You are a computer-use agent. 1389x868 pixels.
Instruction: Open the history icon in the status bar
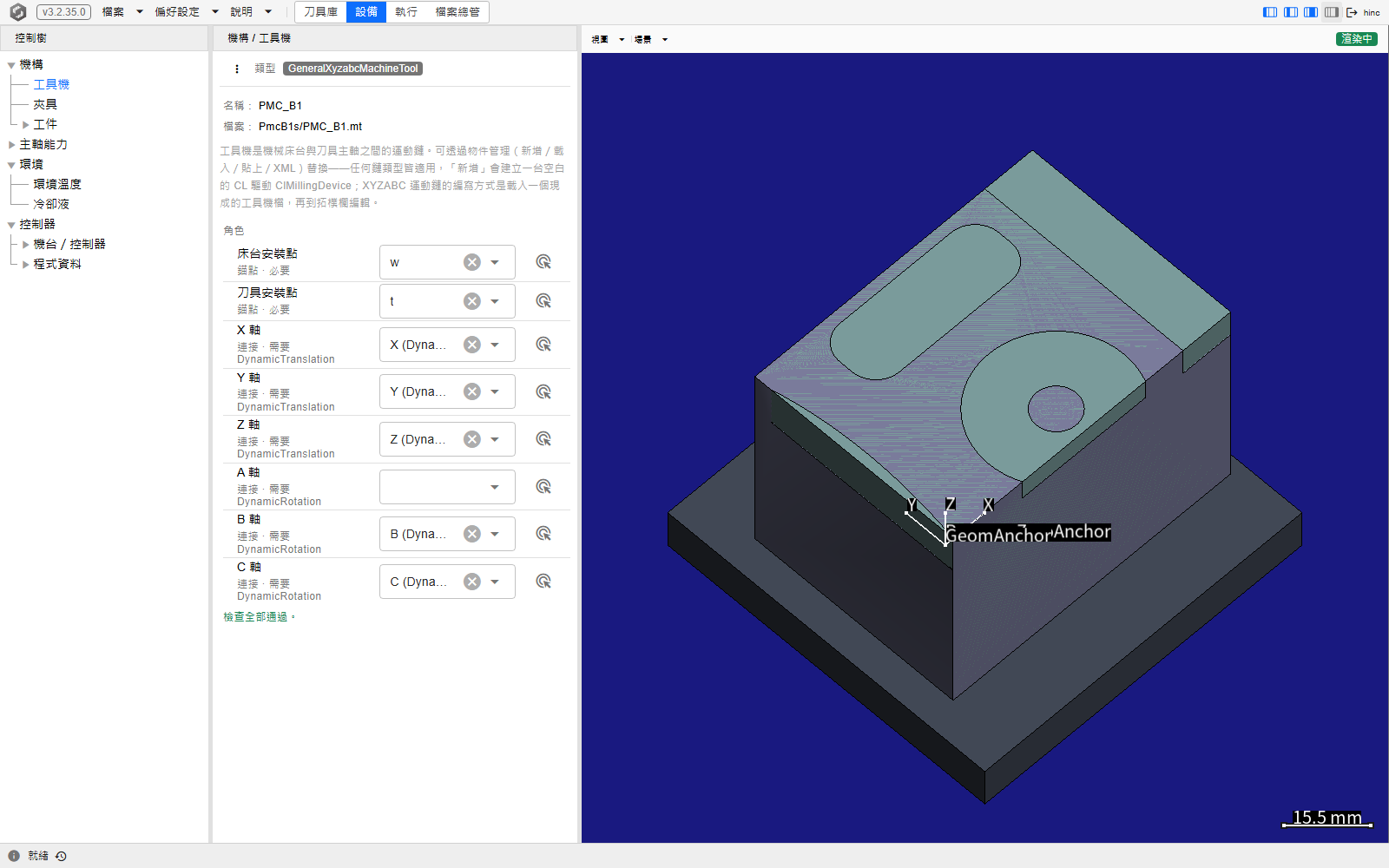click(x=61, y=856)
